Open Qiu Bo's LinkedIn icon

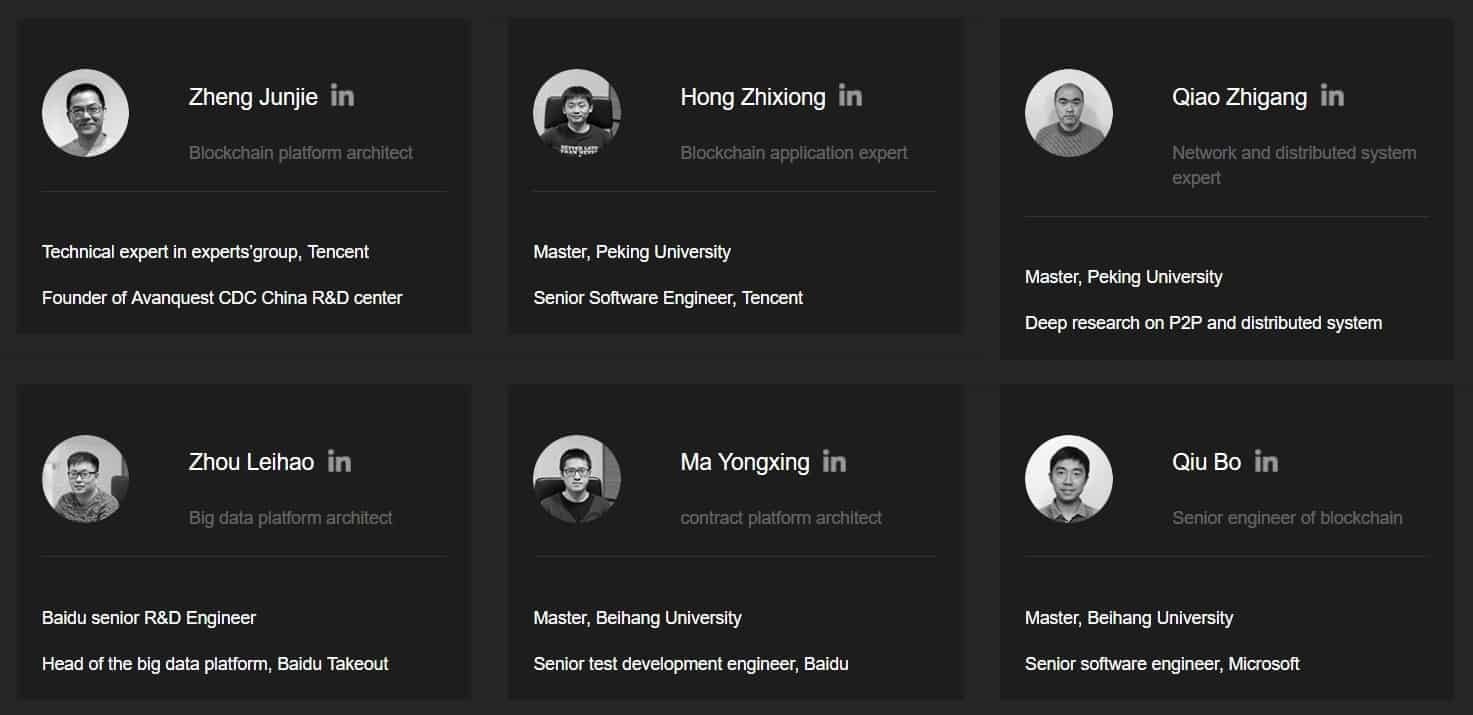pos(1266,462)
